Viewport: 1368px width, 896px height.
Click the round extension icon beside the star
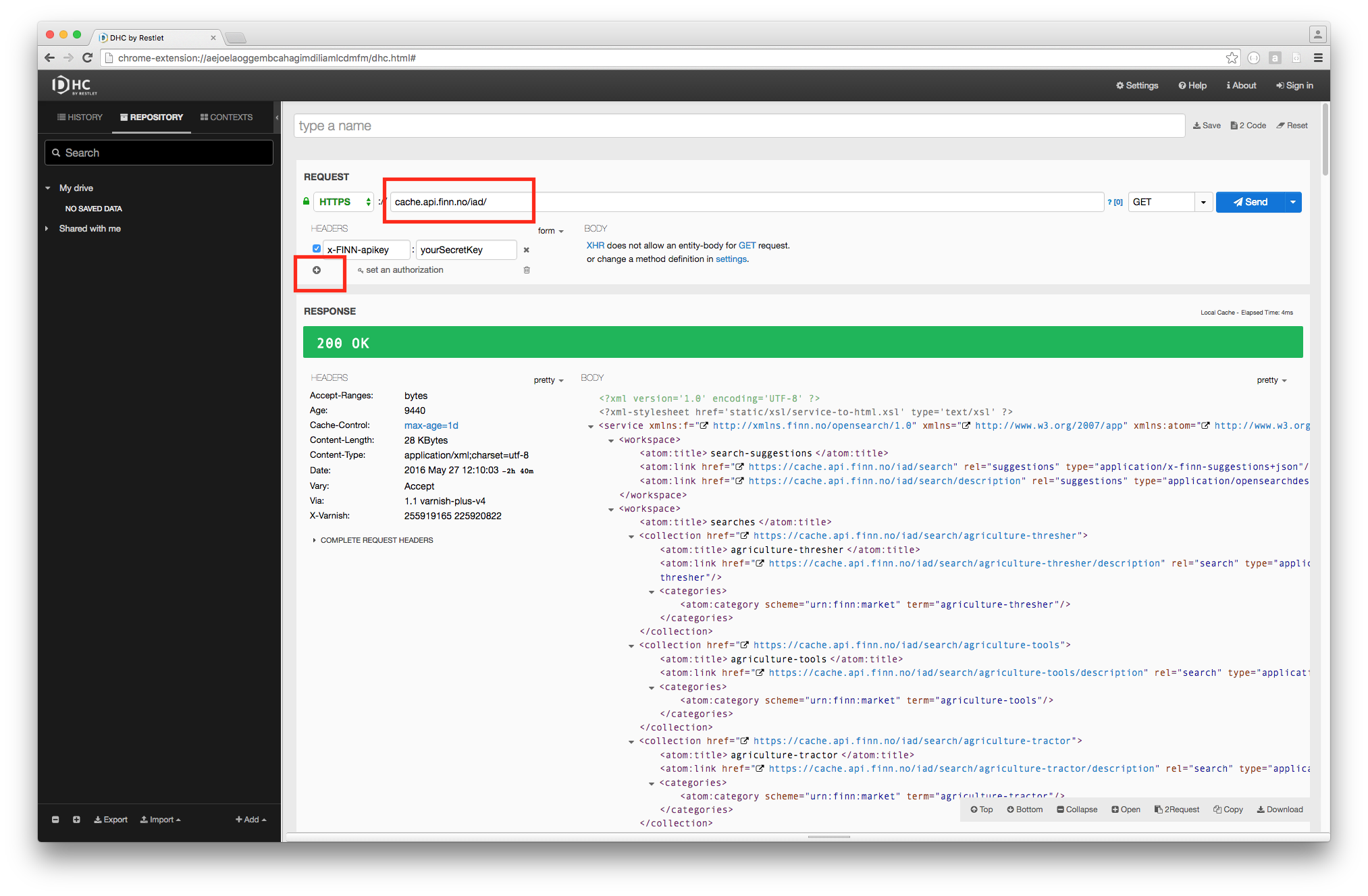pyautogui.click(x=1254, y=58)
